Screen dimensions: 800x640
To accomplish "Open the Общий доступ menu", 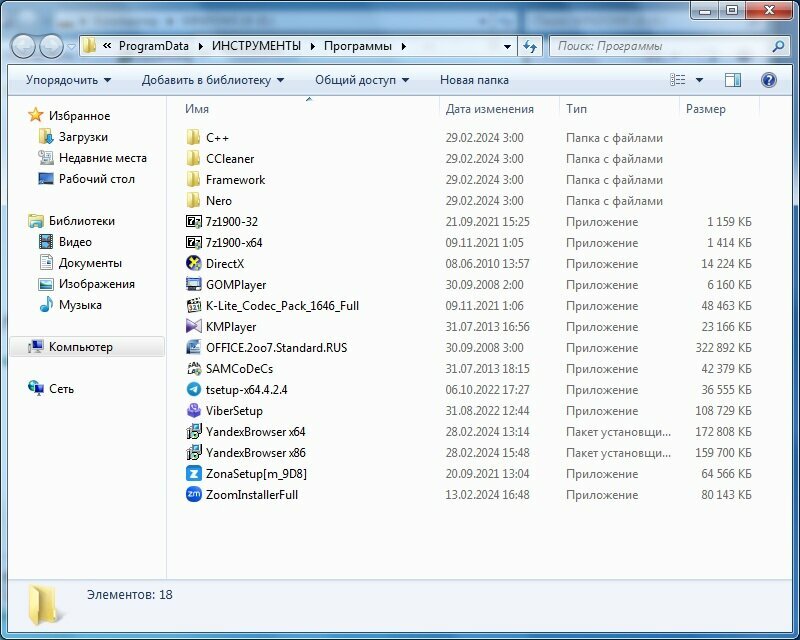I will point(362,80).
